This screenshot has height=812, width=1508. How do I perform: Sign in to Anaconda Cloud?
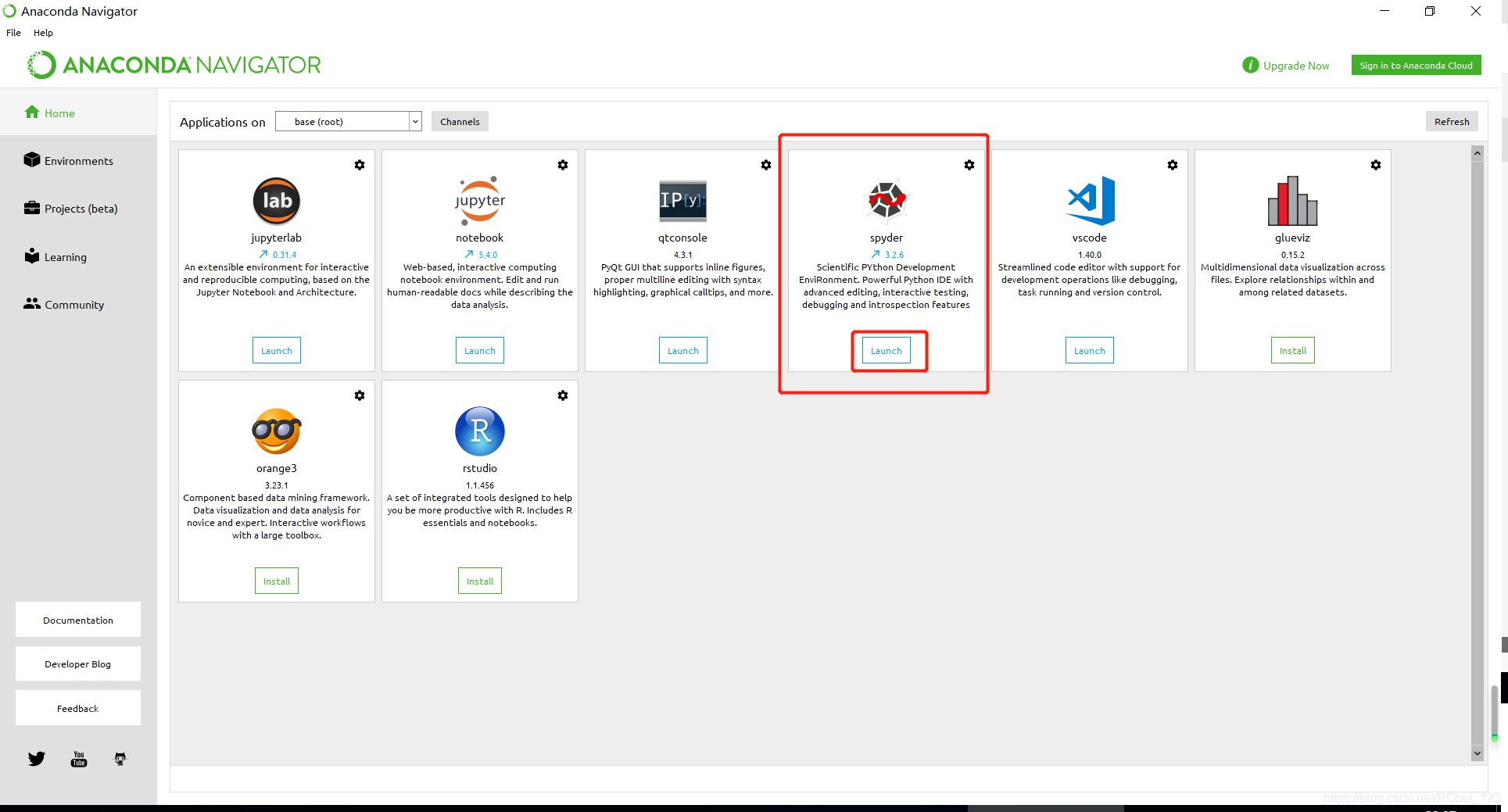pyautogui.click(x=1416, y=66)
